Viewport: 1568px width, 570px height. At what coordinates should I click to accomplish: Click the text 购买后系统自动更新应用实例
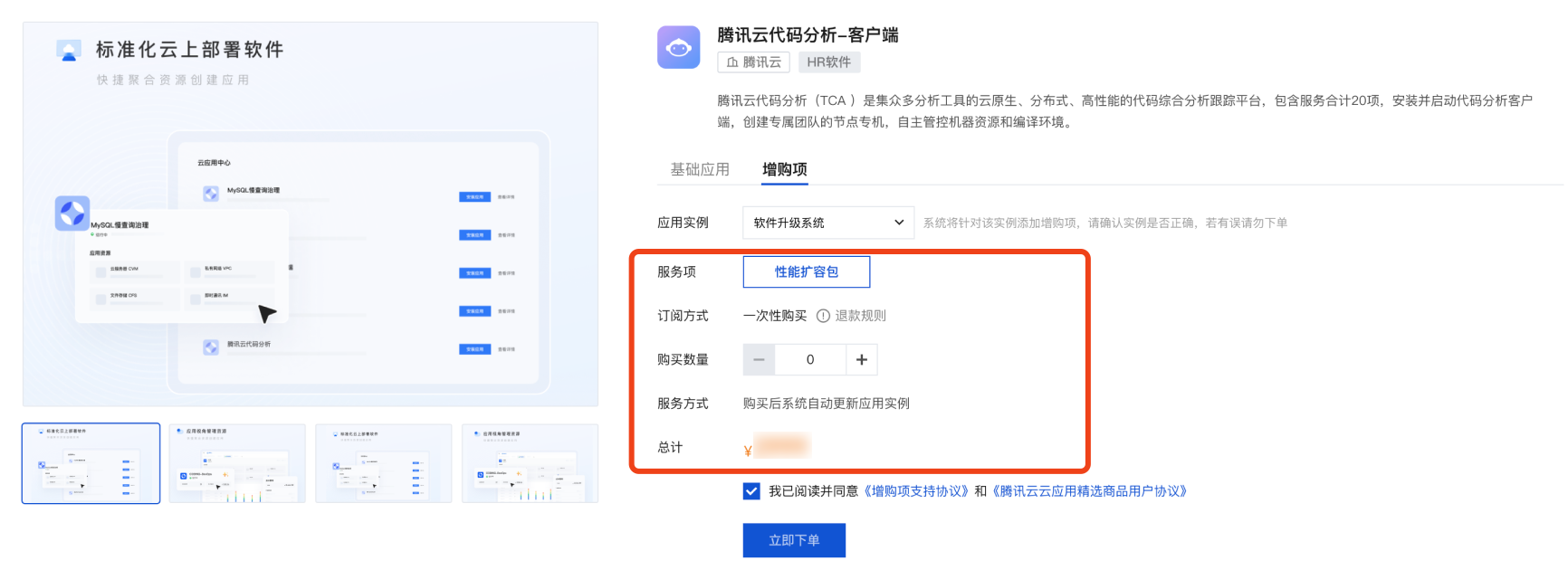pyautogui.click(x=827, y=404)
